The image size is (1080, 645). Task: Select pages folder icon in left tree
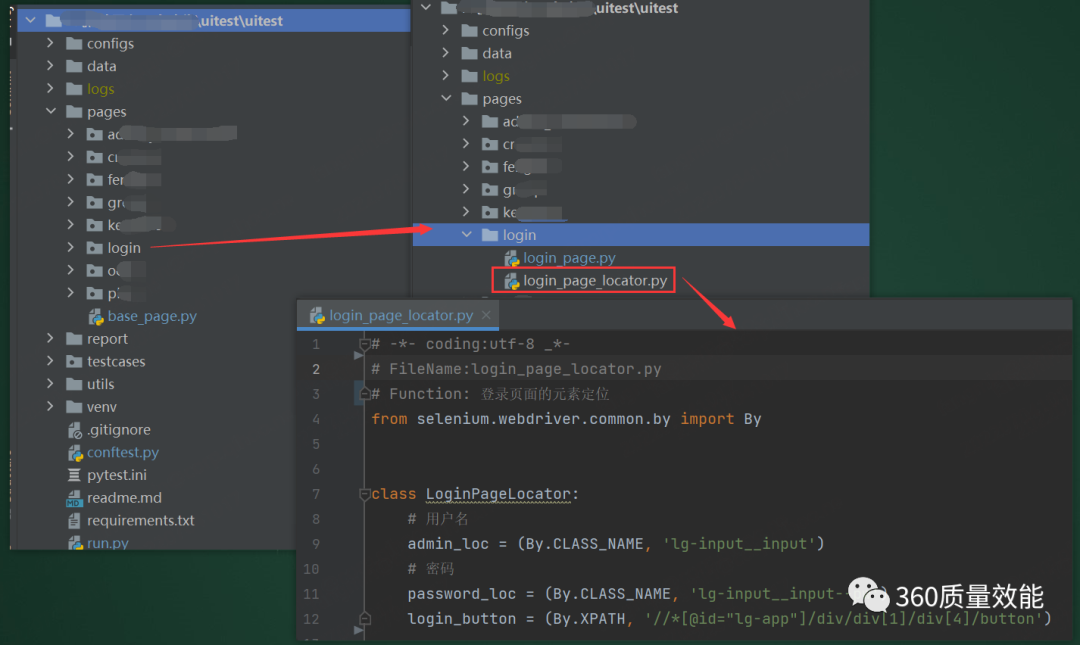[74, 112]
